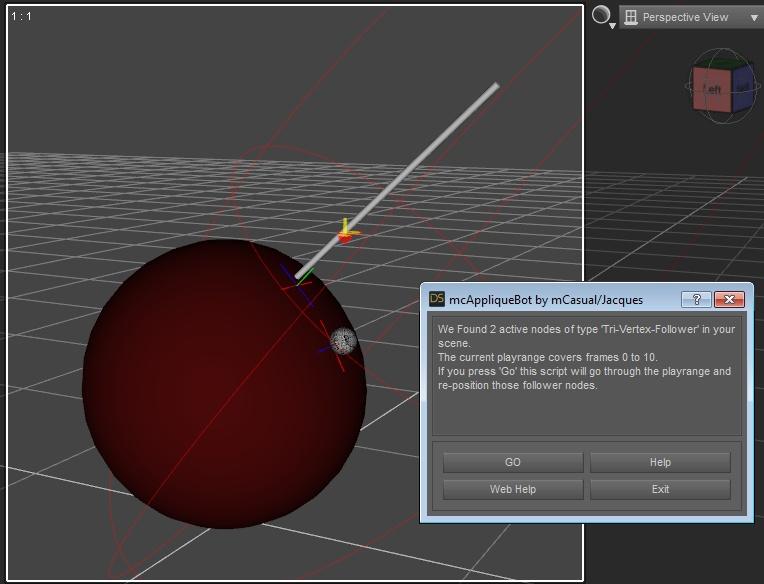The image size is (764, 584).
Task: Click the 1 : 1 aspect label
Action: click(x=21, y=16)
